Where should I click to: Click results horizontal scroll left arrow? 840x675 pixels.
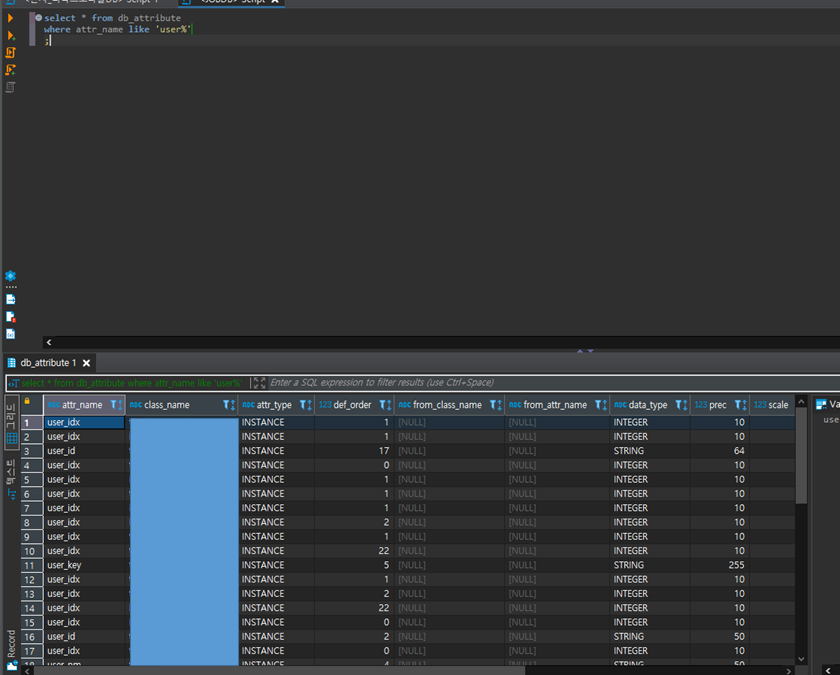[x=26, y=671]
